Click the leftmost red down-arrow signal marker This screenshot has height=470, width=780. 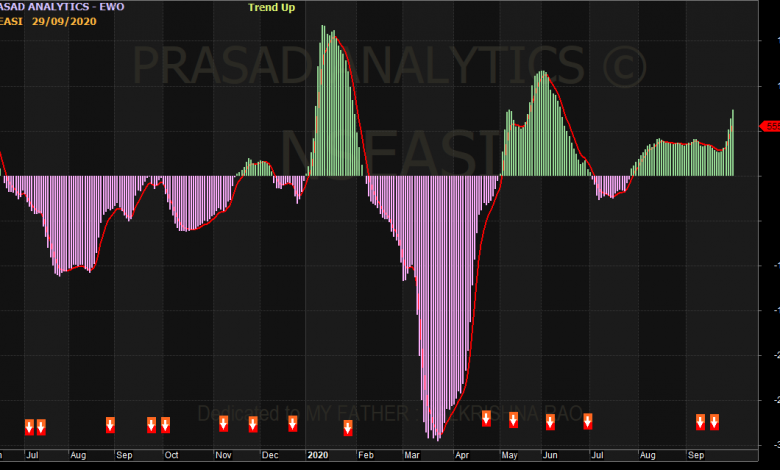pyautogui.click(x=29, y=427)
